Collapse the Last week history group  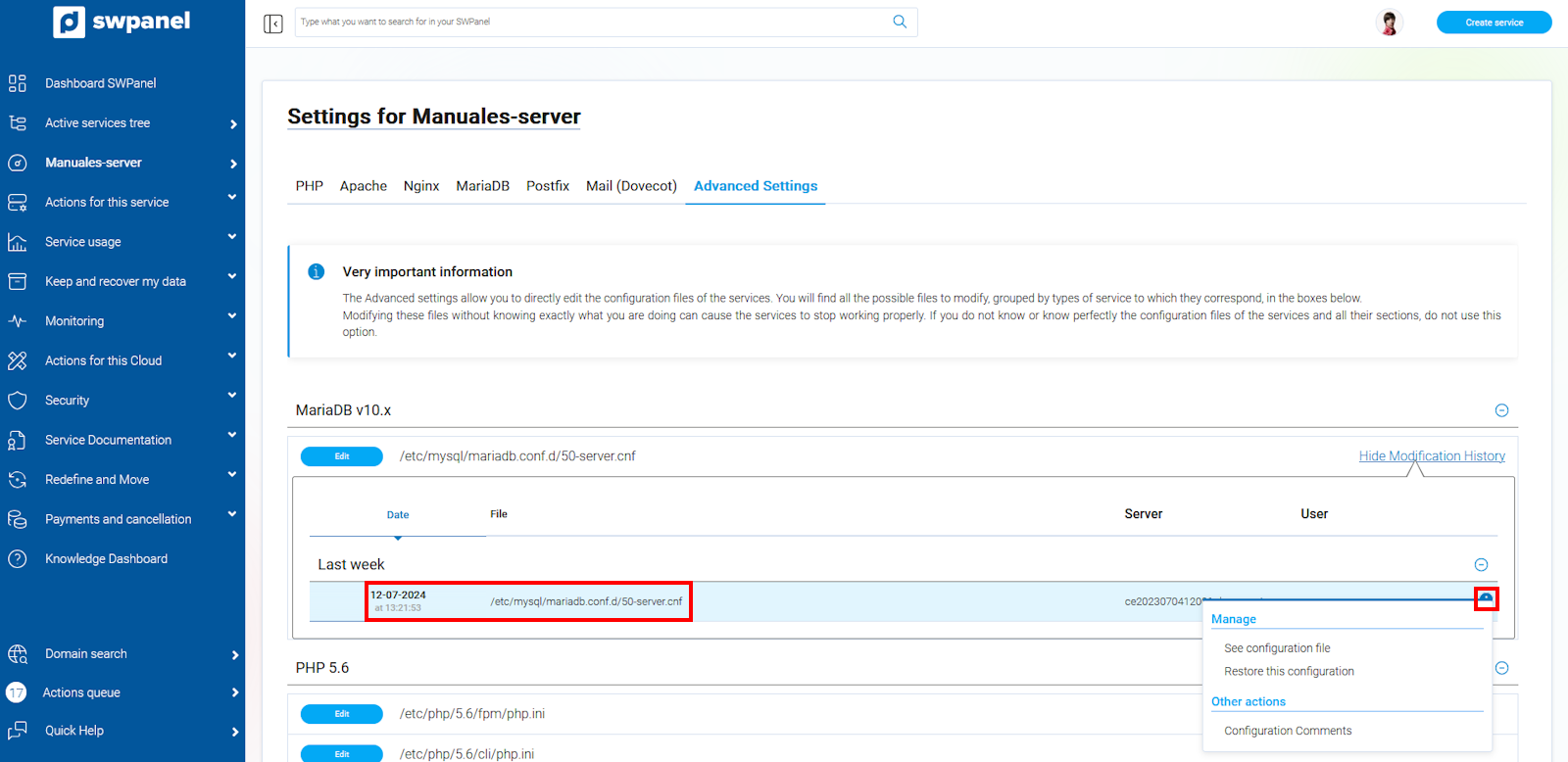coord(1481,565)
